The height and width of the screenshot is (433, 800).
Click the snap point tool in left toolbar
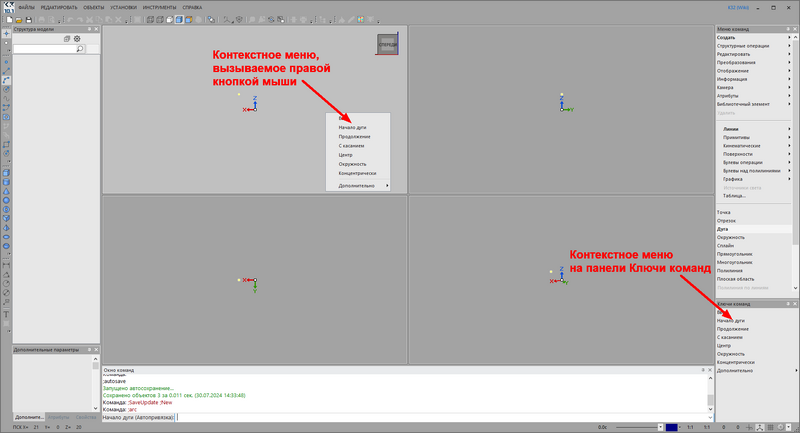coord(6,33)
